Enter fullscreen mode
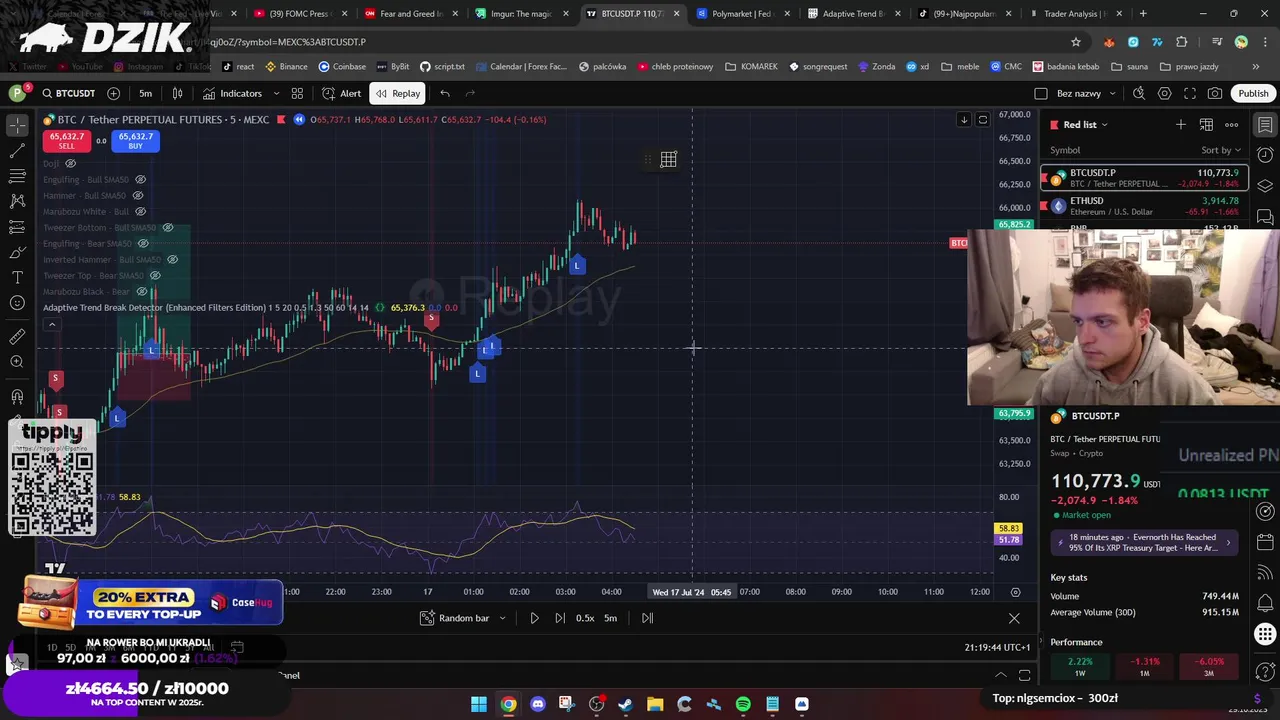The width and height of the screenshot is (1280, 720). tap(1190, 93)
